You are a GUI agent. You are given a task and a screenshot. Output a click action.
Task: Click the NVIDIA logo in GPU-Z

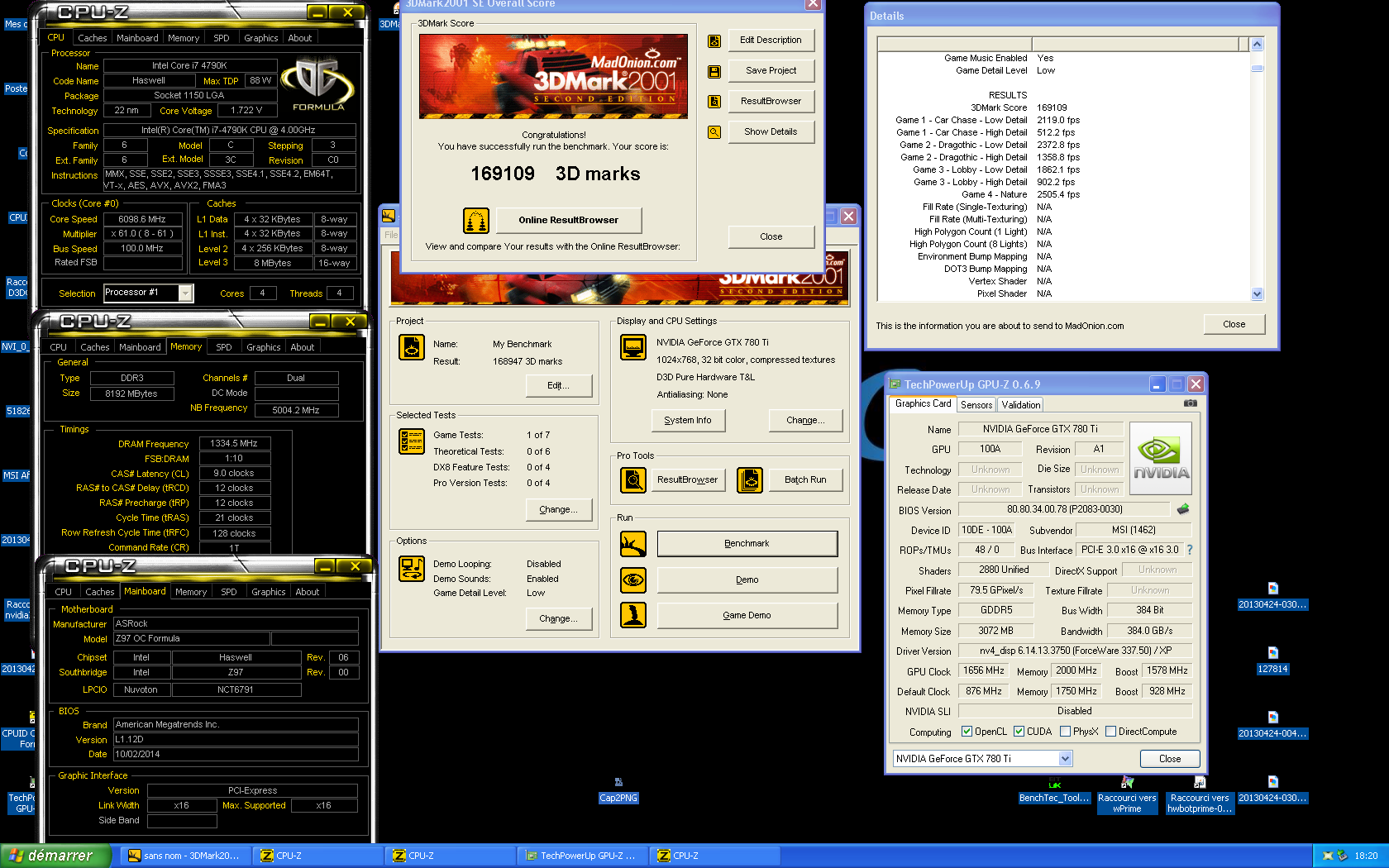(x=1161, y=459)
